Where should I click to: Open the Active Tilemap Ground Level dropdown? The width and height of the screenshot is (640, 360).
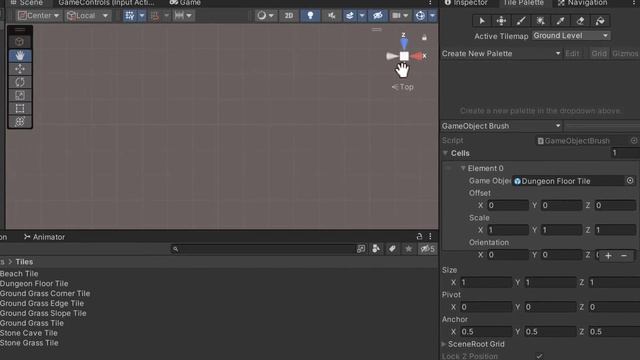click(571, 36)
